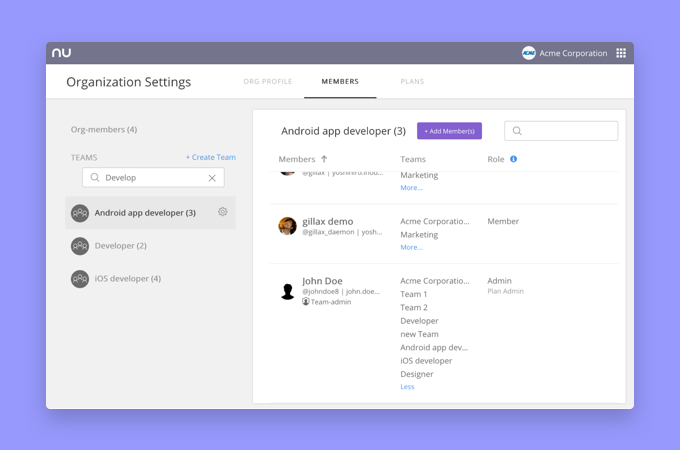680x450 pixels.
Task: Click the Role column header
Action: tap(496, 159)
